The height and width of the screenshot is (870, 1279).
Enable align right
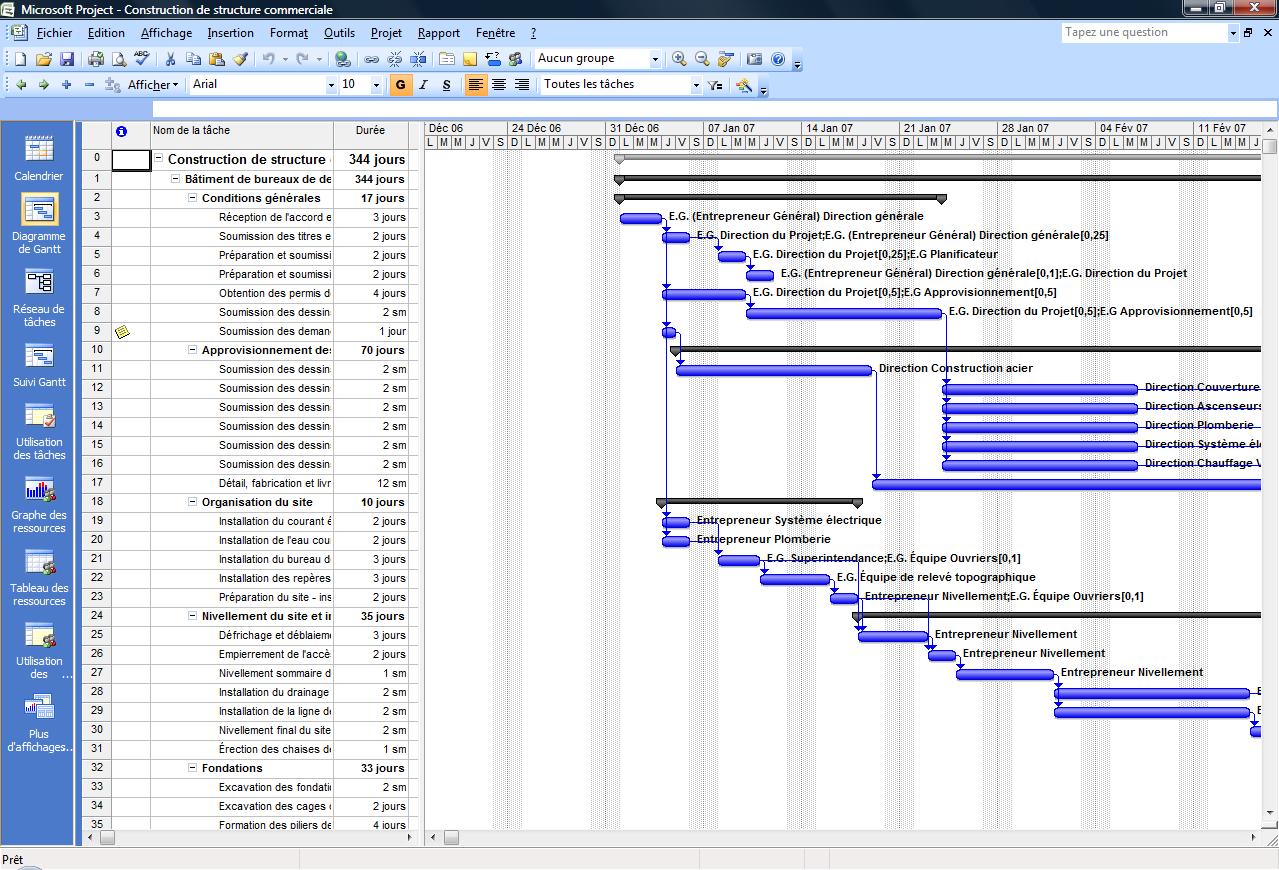tap(522, 85)
